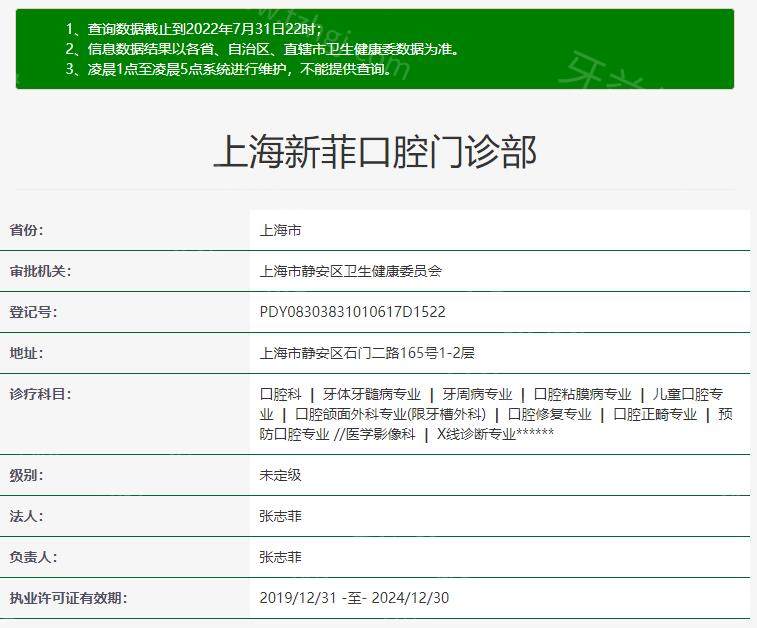Viewport: 757px width, 628px height.
Task: Click the 省份 label
Action: [27, 230]
